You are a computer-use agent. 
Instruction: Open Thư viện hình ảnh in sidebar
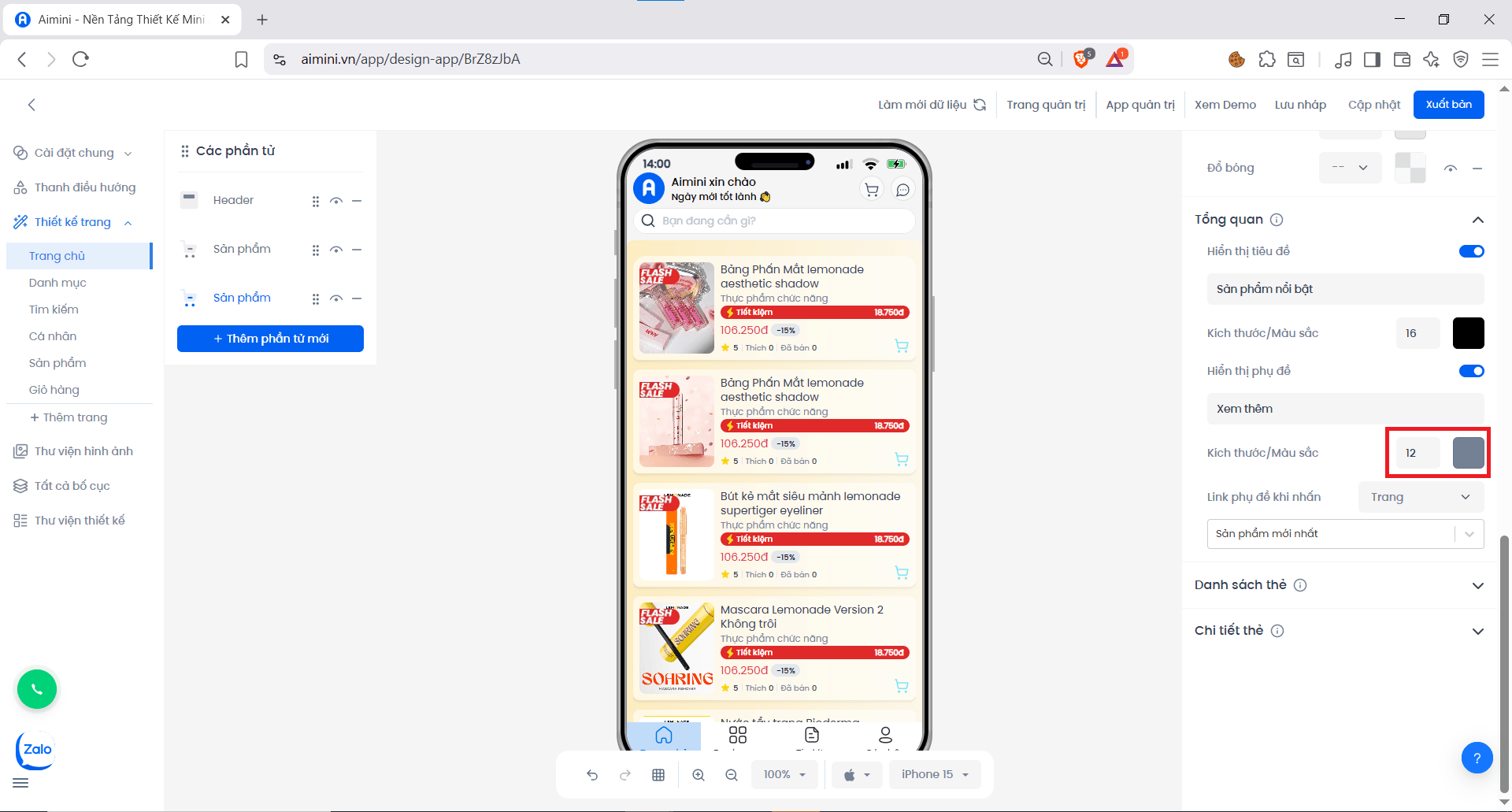(x=83, y=451)
